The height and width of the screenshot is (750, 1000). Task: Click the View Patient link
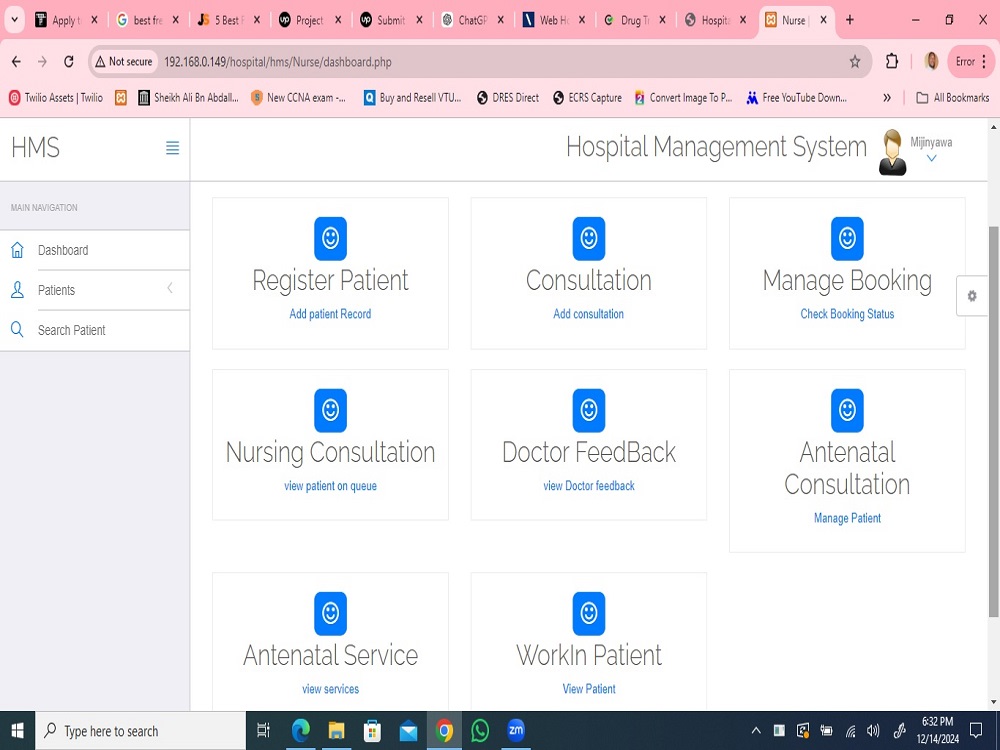tap(589, 689)
